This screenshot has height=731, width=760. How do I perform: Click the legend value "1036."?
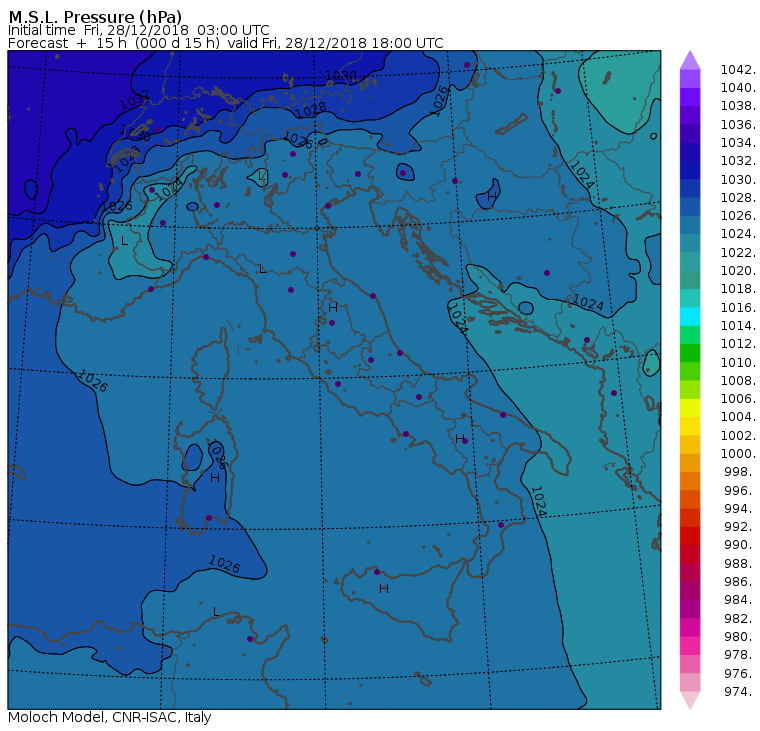coord(738,125)
